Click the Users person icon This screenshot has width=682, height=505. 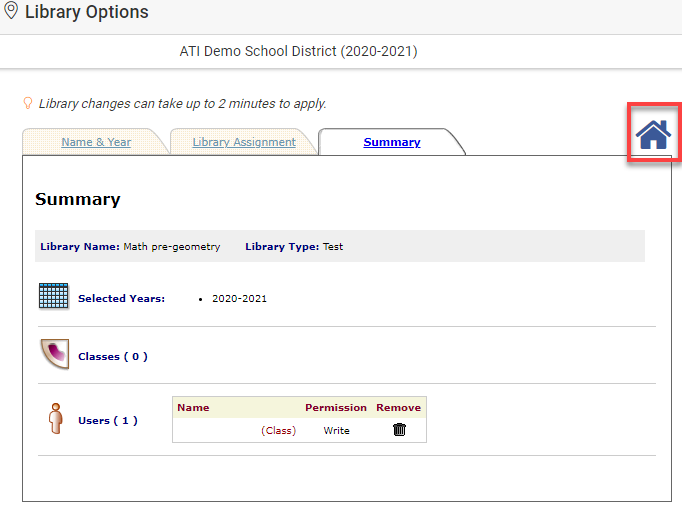55,419
